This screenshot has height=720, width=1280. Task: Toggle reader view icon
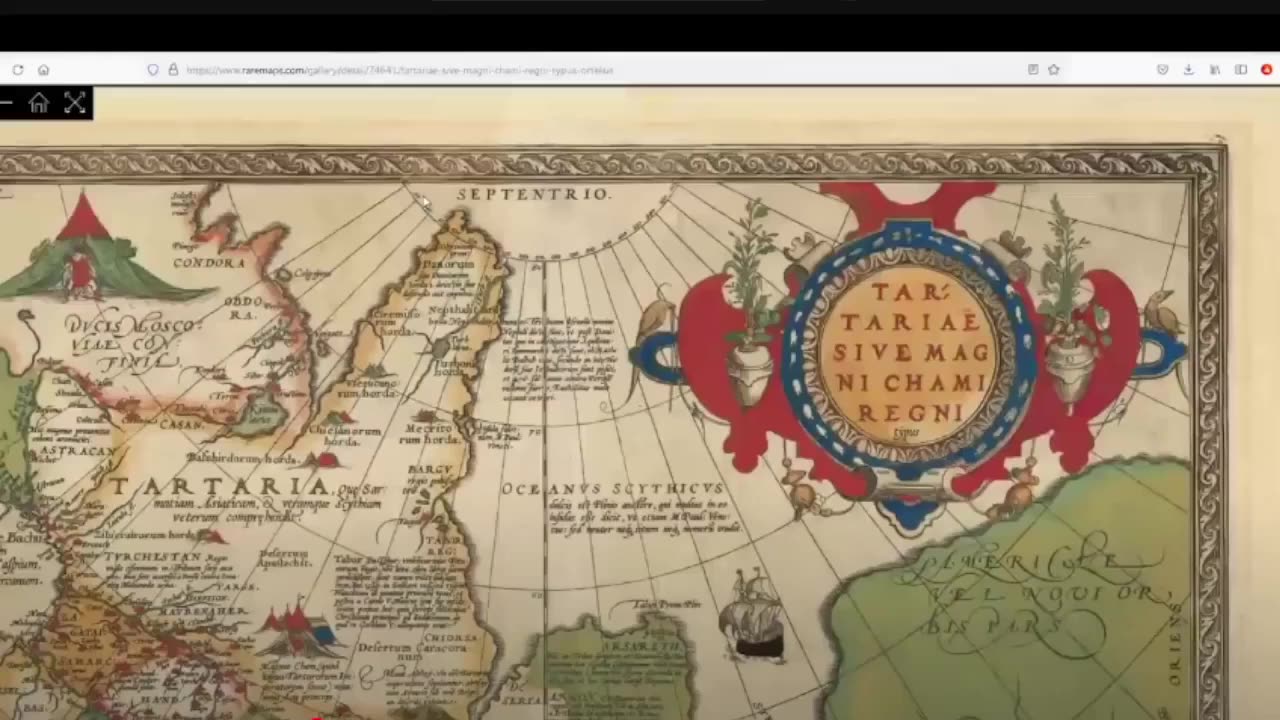point(1033,70)
